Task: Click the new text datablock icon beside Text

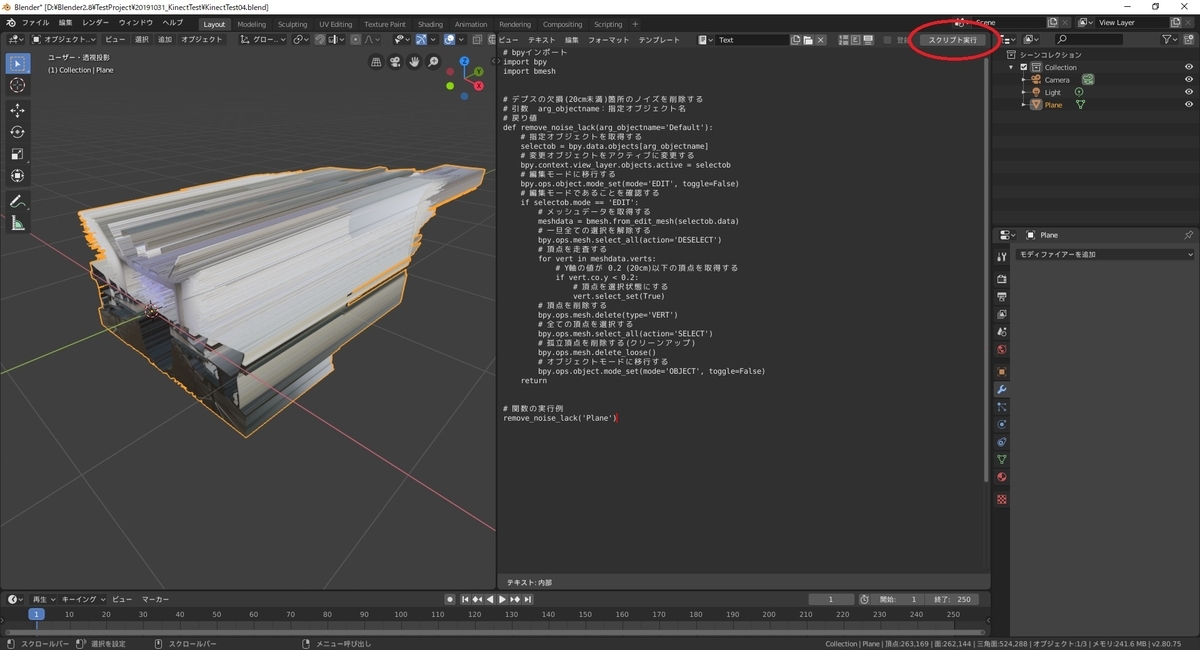Action: pyautogui.click(x=795, y=40)
